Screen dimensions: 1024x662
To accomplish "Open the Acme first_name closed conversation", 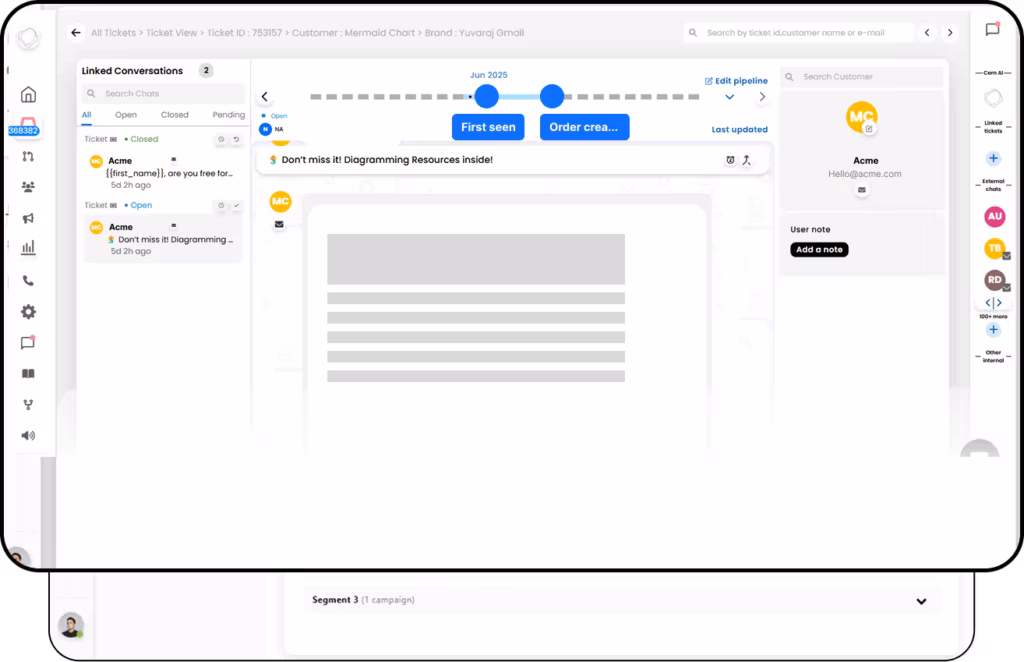I will 163,172.
